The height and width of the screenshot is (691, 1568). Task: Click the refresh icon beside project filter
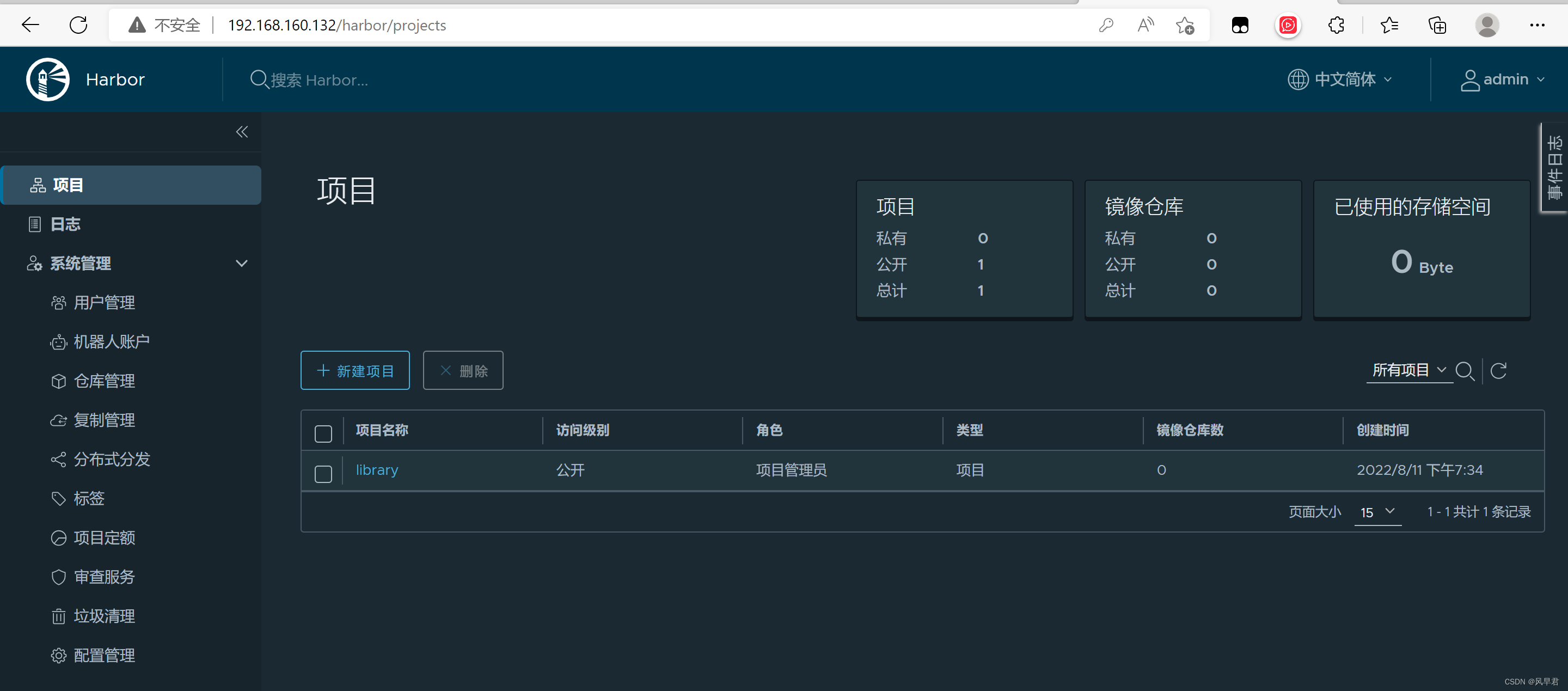pyautogui.click(x=1498, y=370)
